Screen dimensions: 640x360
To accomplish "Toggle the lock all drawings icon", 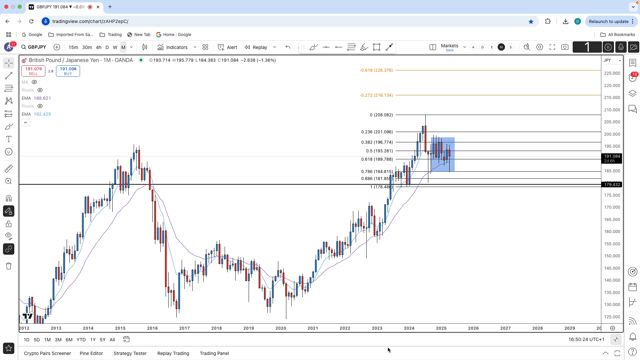I will [x=9, y=224].
